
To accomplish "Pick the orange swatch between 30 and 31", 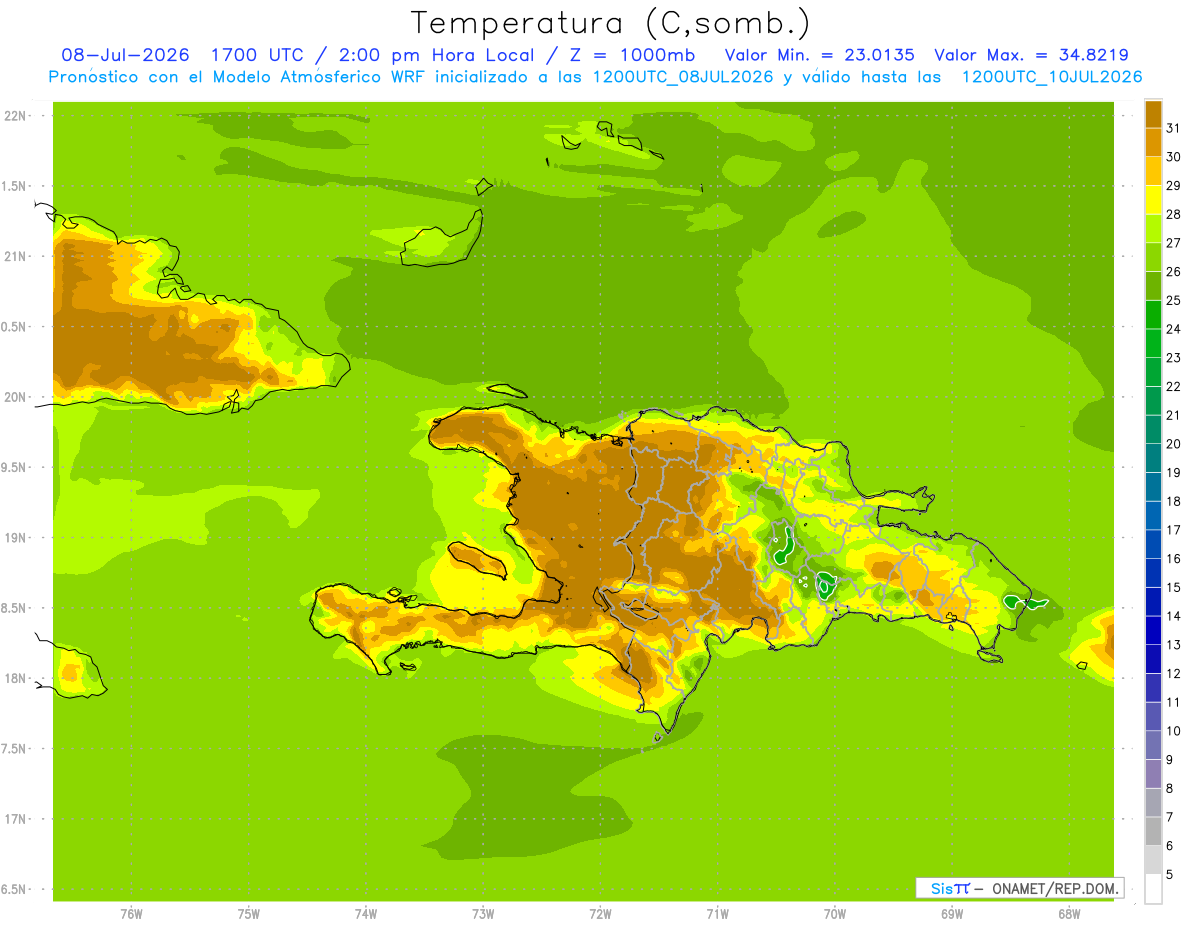I will coord(1153,142).
